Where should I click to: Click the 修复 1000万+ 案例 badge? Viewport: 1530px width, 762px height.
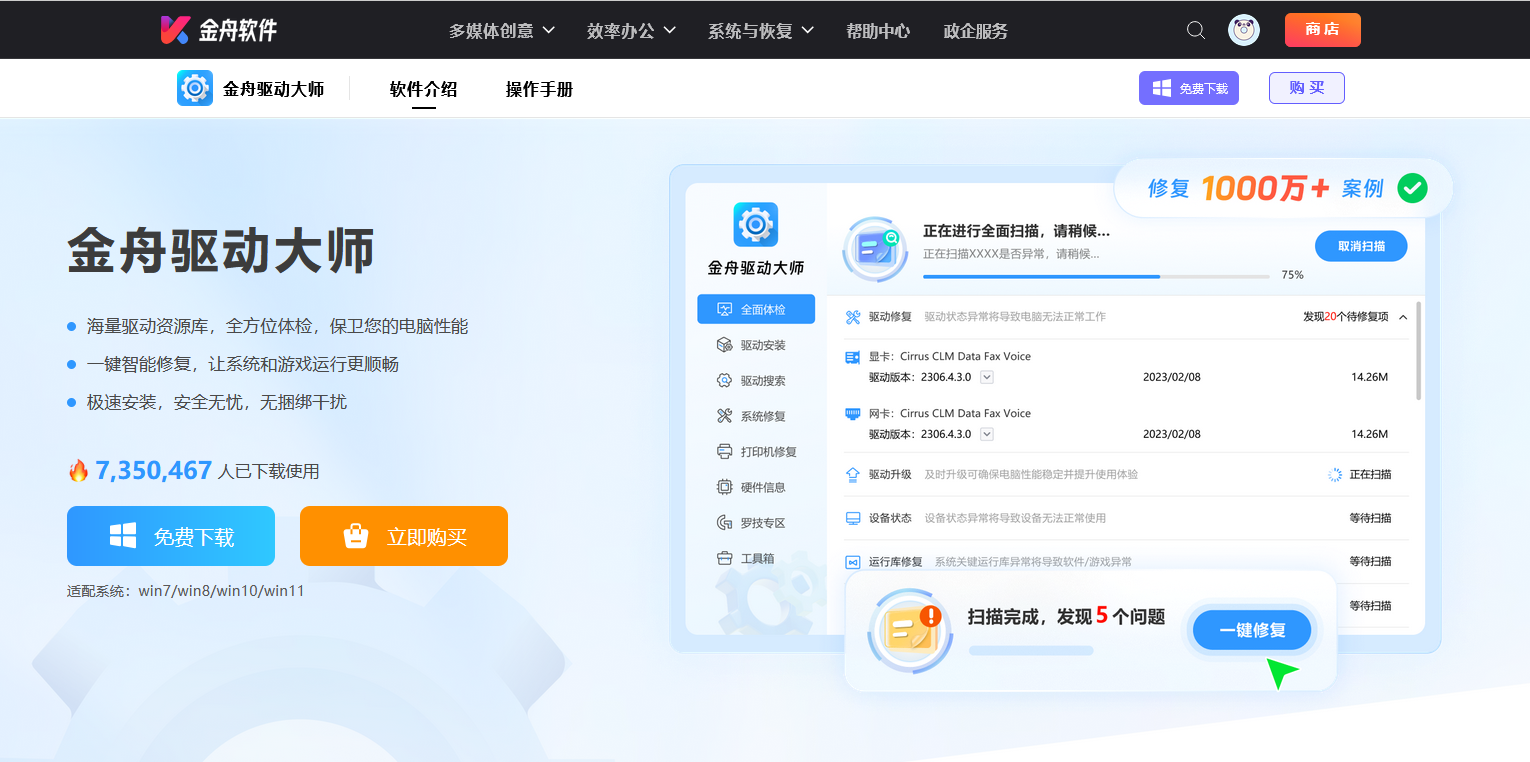(x=1283, y=188)
